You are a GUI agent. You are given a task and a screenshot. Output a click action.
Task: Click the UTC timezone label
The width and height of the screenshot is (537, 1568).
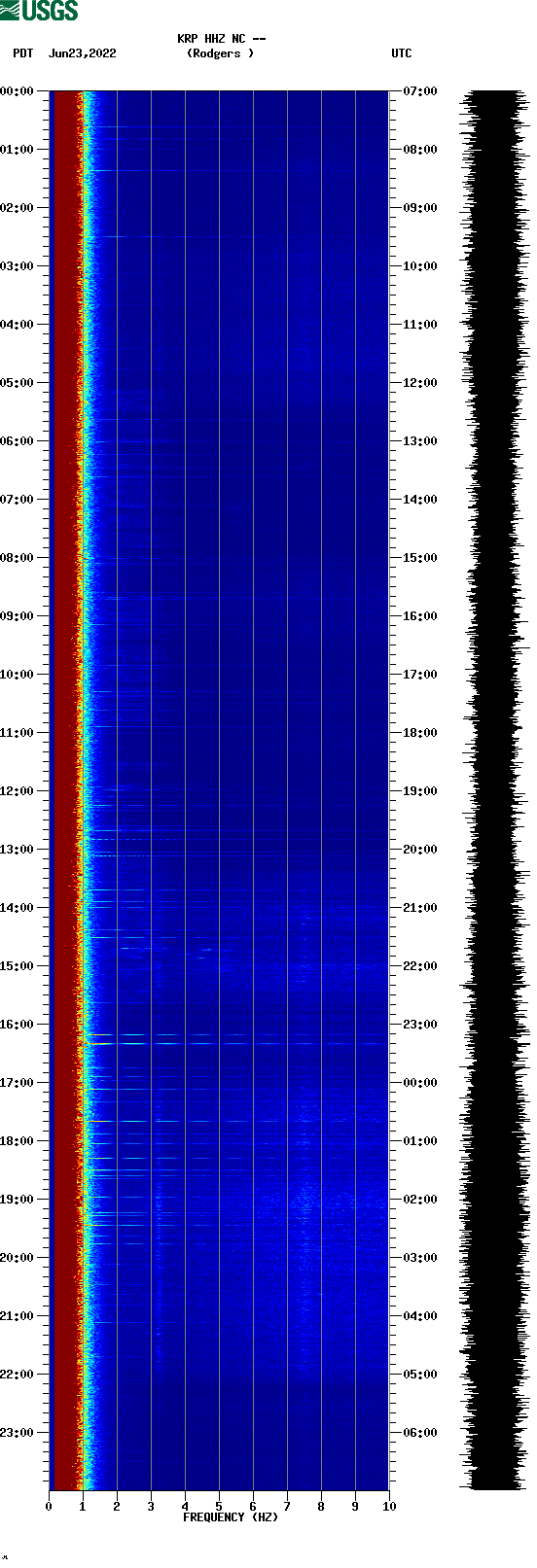tap(402, 53)
